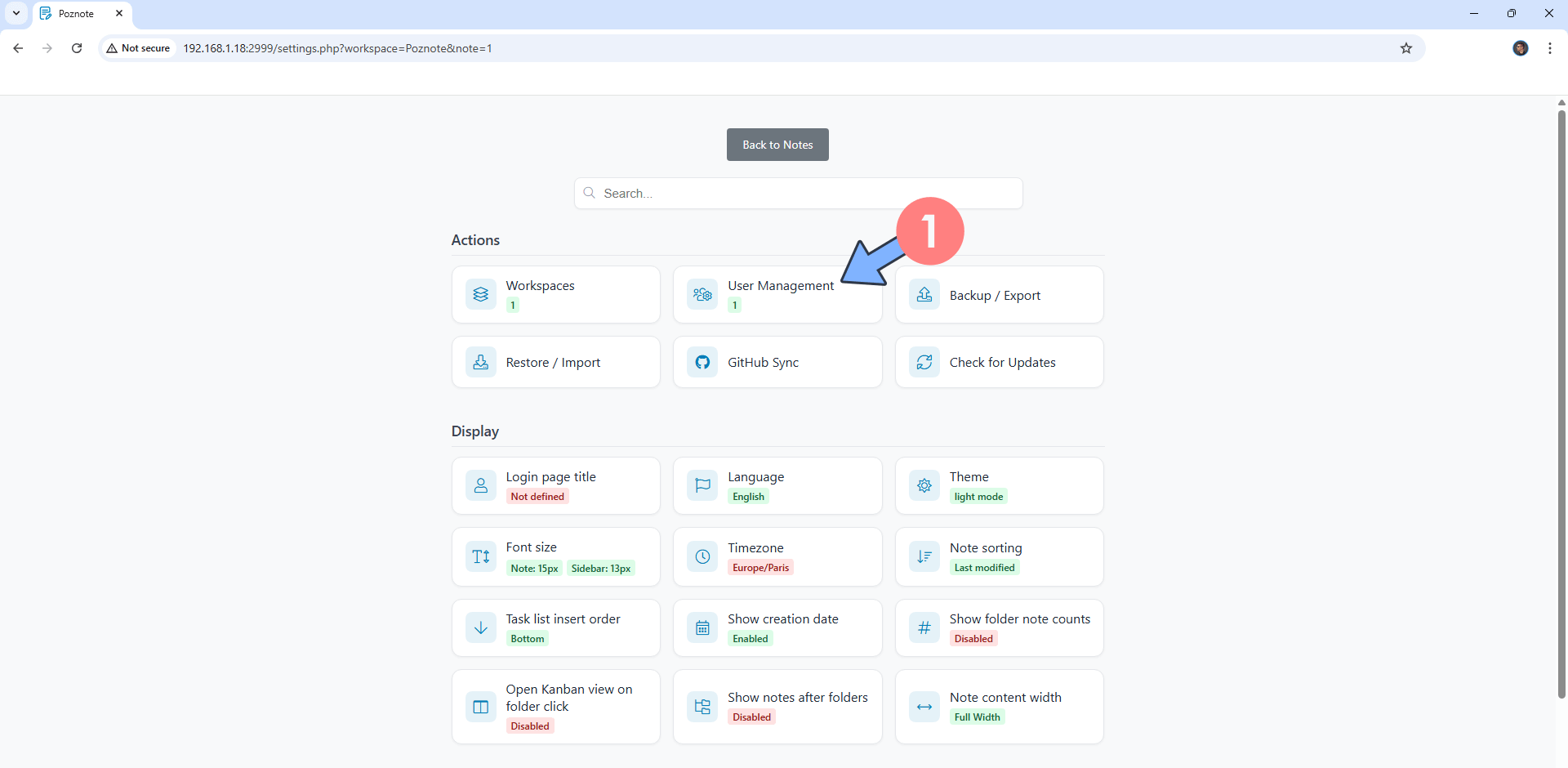Disable Show creation date
Image resolution: width=1568 pixels, height=768 pixels.
point(777,627)
